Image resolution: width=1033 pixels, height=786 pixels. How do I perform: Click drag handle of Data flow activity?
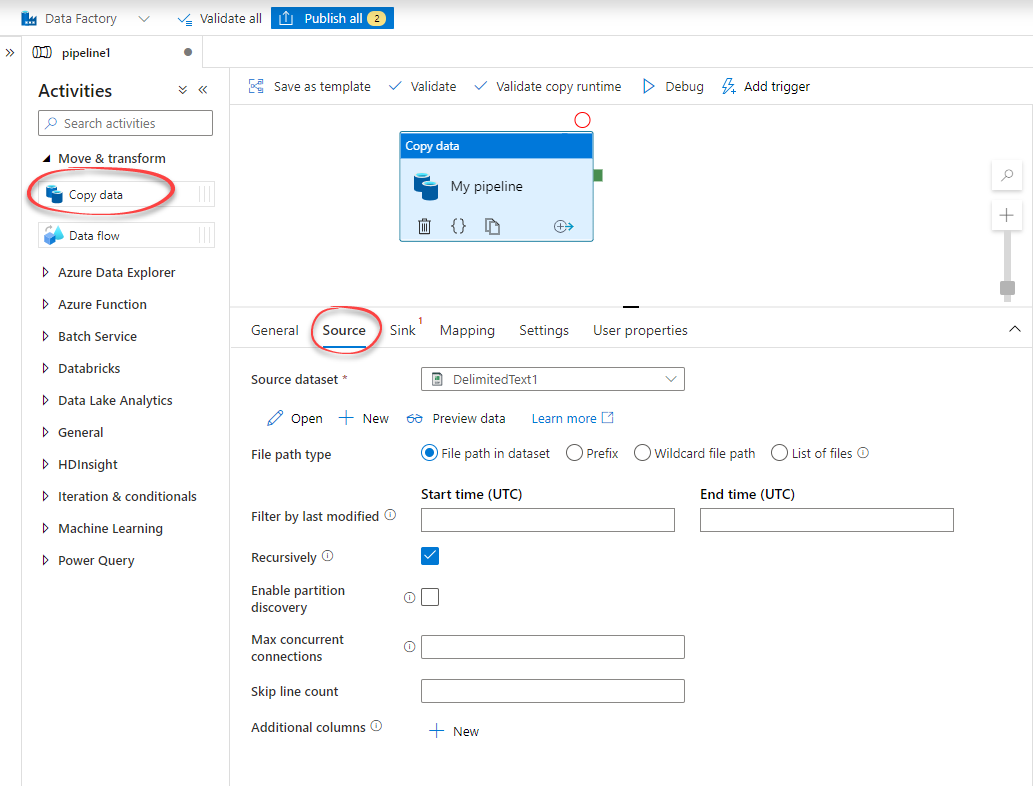(x=205, y=235)
